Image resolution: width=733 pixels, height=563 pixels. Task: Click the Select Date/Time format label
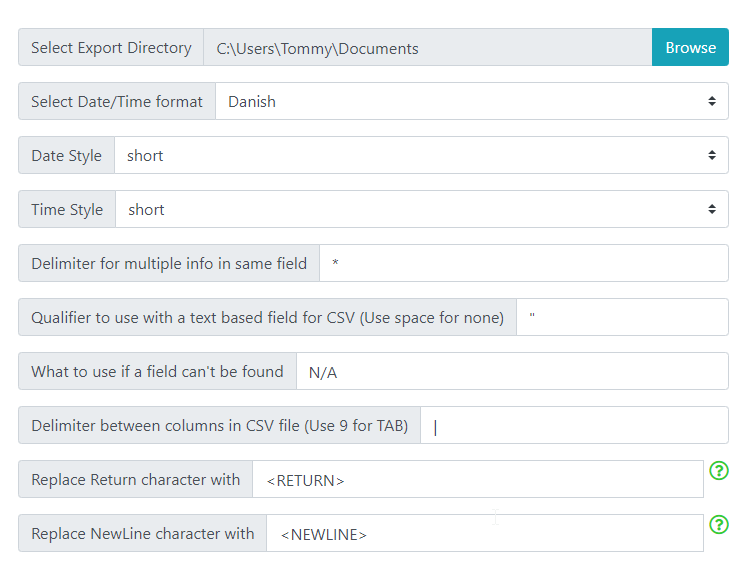117,101
